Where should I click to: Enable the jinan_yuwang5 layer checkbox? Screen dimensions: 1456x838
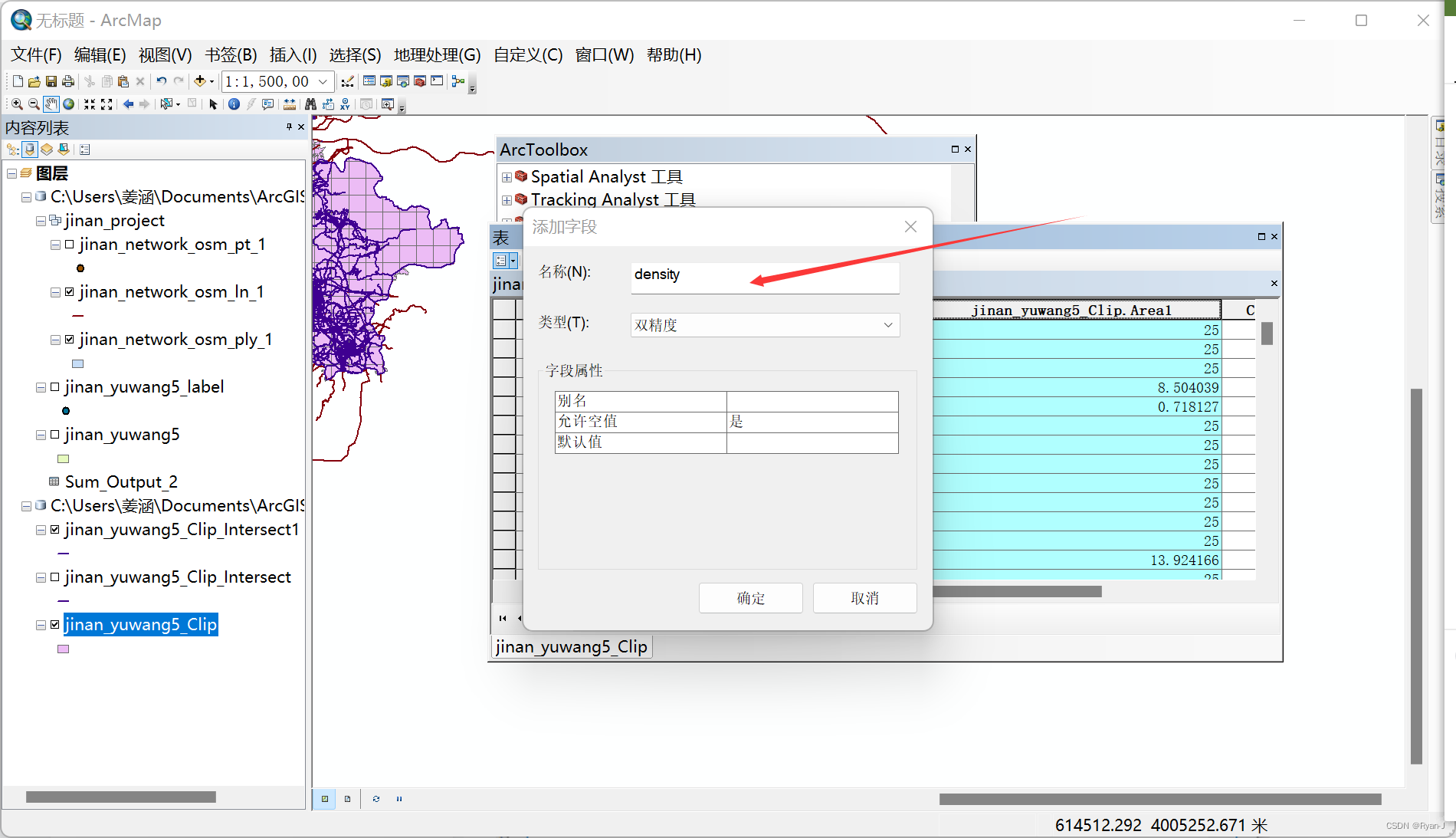click(x=55, y=435)
